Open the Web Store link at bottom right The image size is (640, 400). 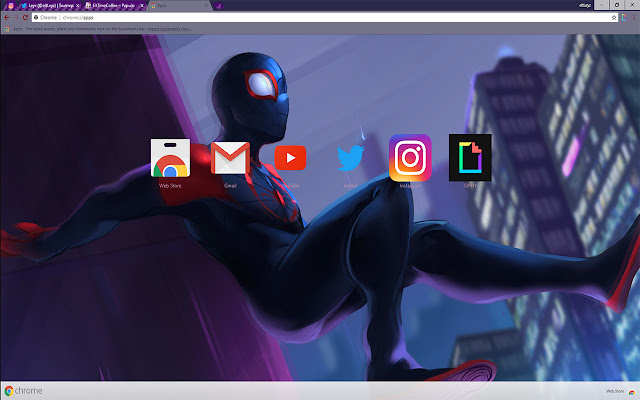[620, 391]
